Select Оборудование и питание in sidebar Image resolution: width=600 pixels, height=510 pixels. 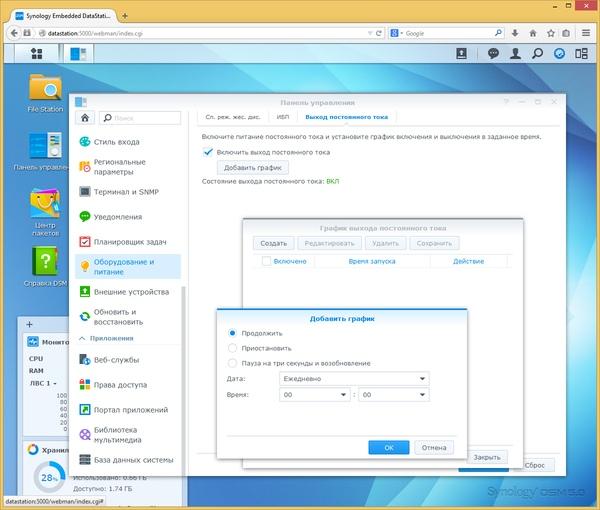pyautogui.click(x=128, y=267)
